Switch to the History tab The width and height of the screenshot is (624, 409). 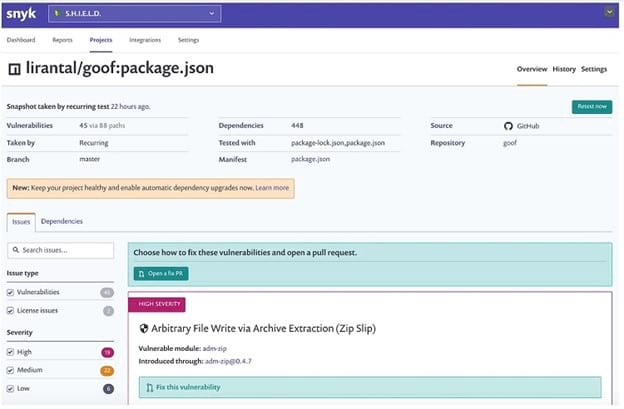coord(564,69)
